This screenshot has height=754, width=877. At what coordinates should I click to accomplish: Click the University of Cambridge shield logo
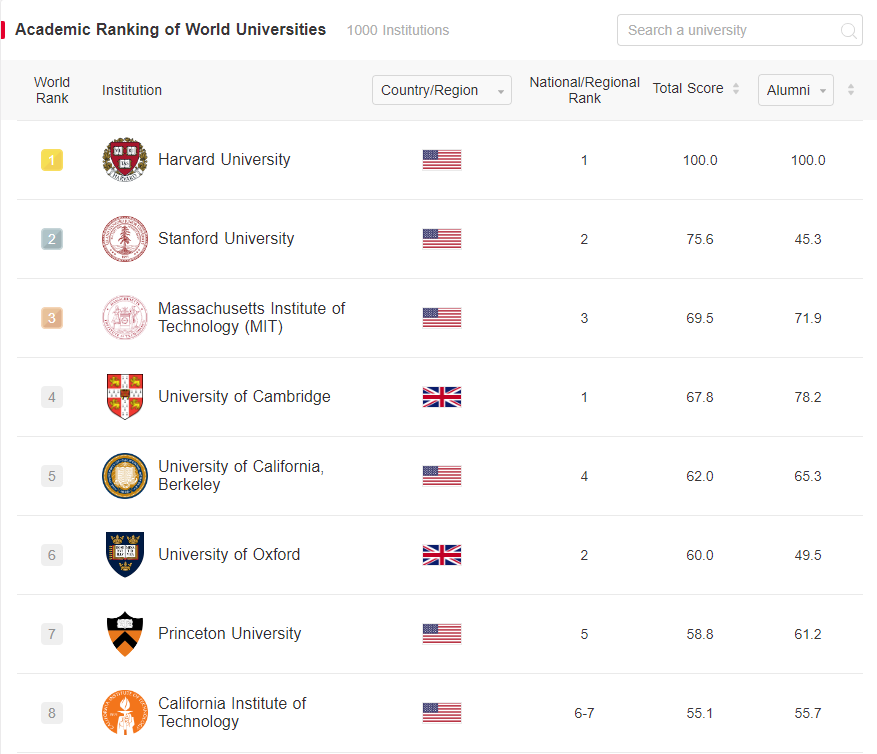[x=125, y=397]
